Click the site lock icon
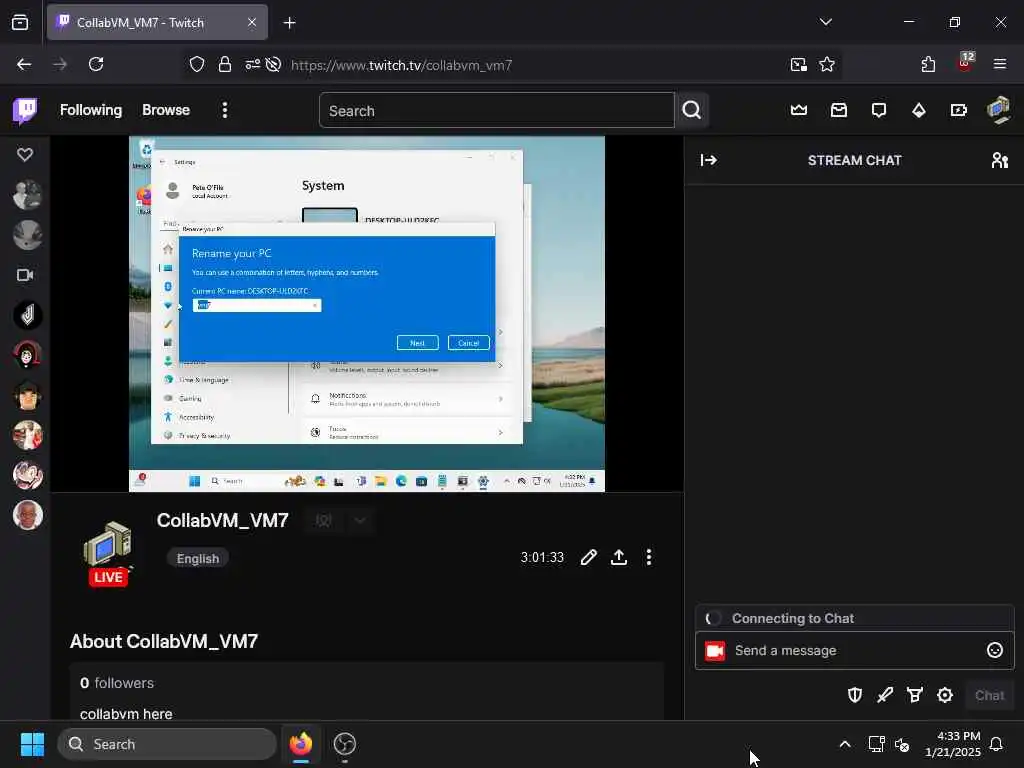 [225, 64]
